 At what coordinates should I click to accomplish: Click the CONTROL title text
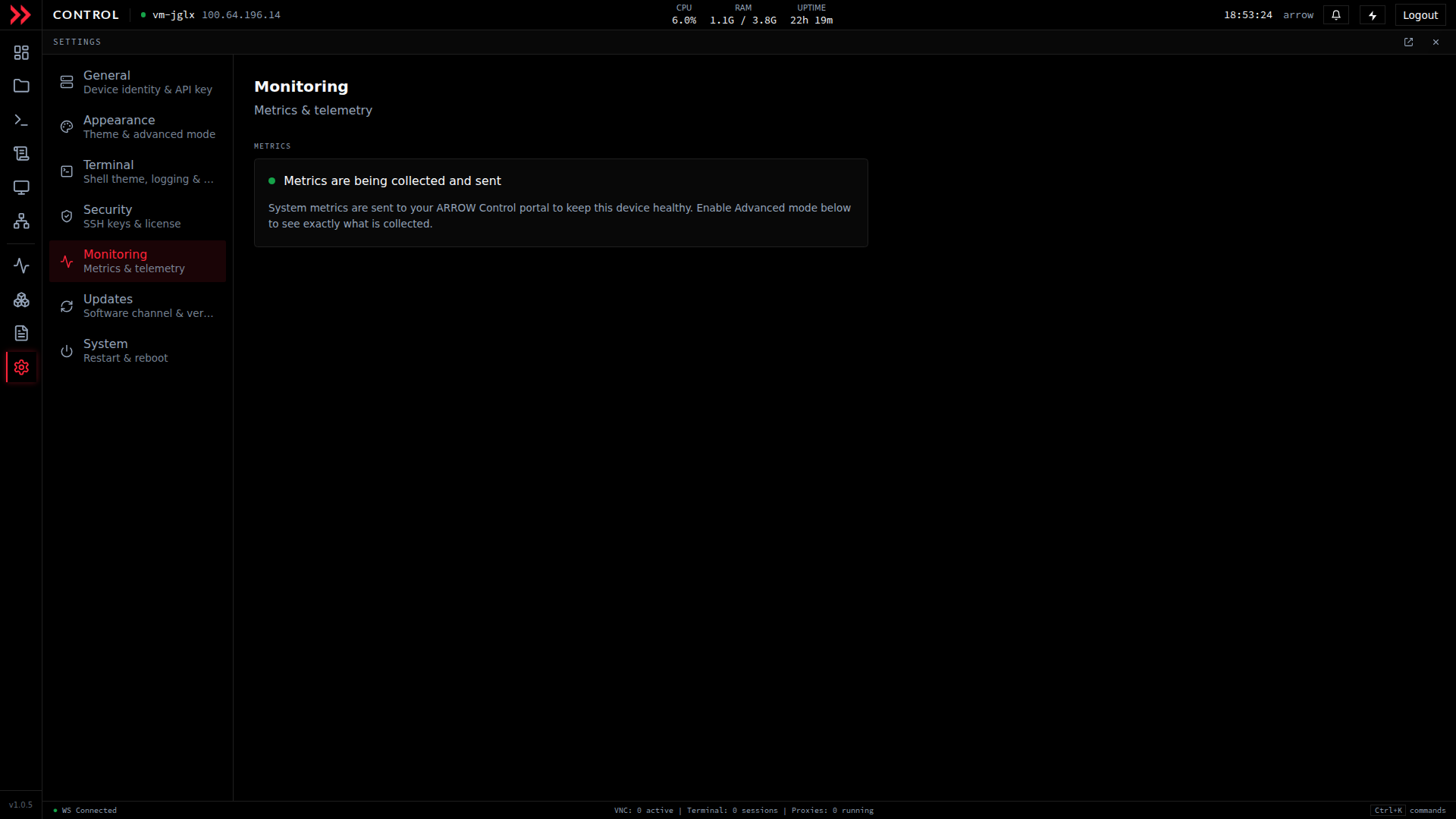point(86,15)
